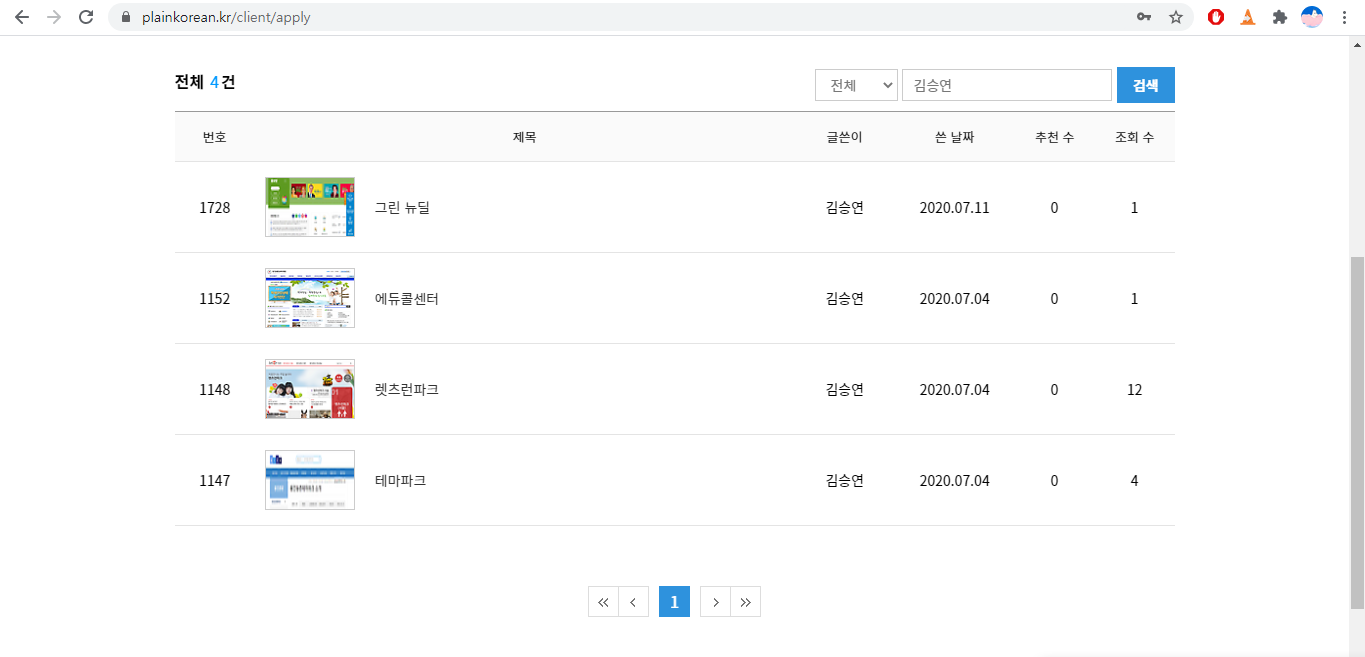Click the blue 검색 button
Viewport: 1365px width, 657px height.
1146,85
